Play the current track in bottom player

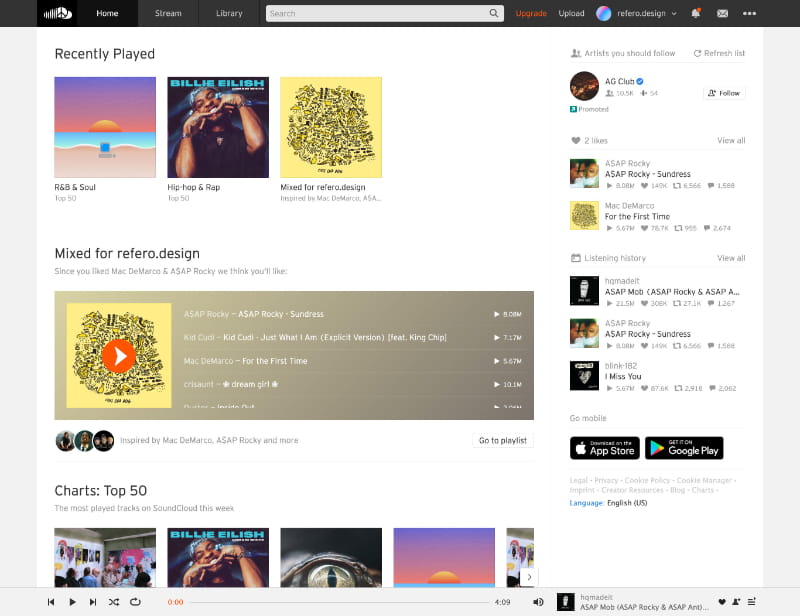72,602
